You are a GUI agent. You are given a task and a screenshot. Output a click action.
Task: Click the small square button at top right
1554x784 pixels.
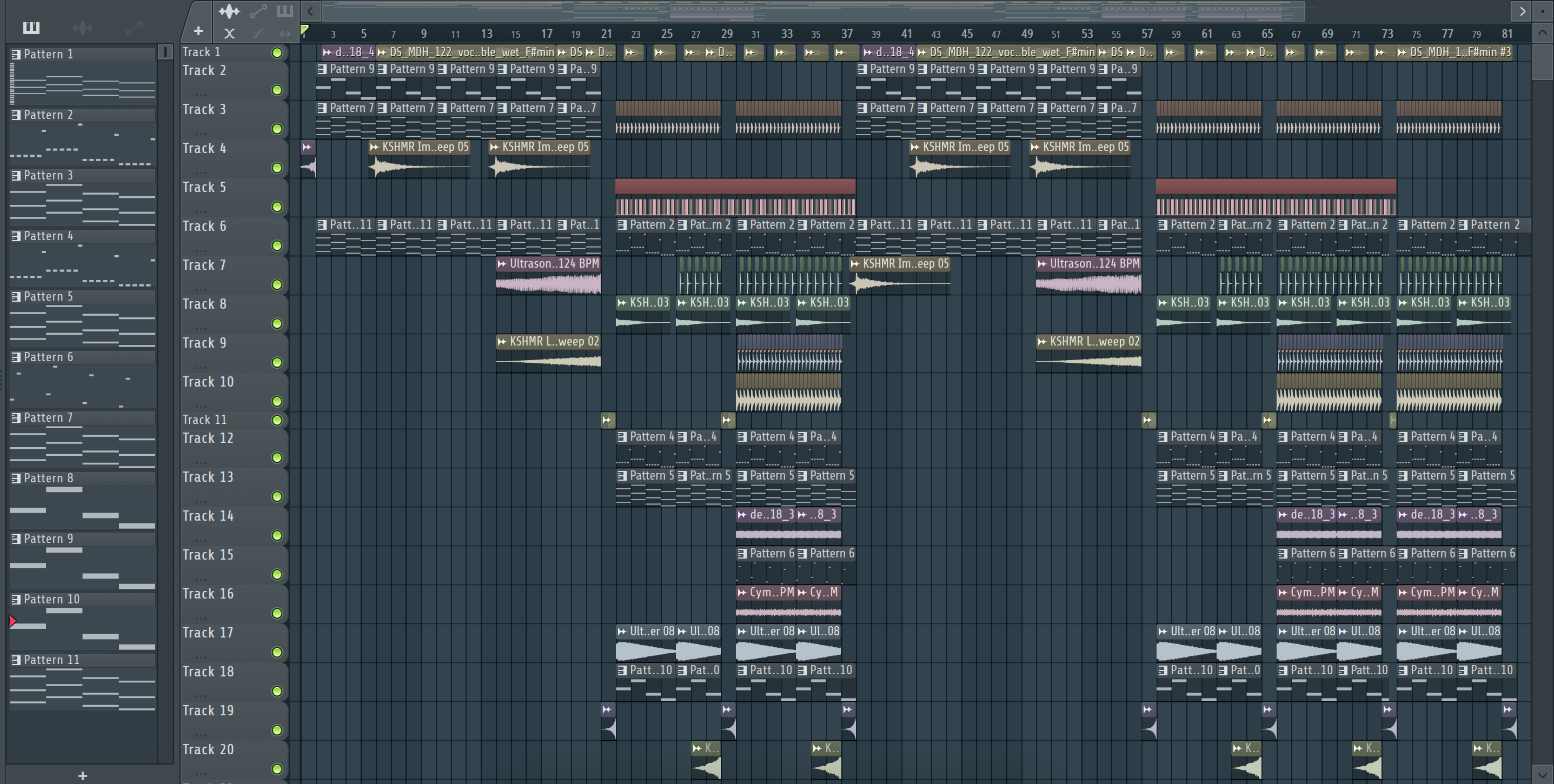pos(1543,11)
